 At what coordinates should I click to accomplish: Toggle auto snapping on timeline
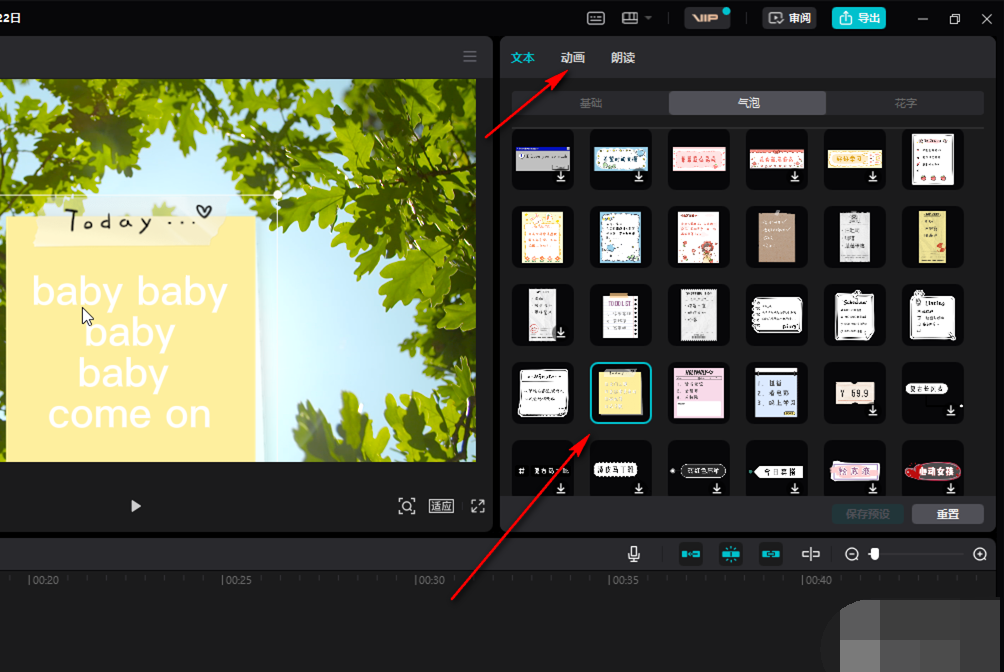731,554
